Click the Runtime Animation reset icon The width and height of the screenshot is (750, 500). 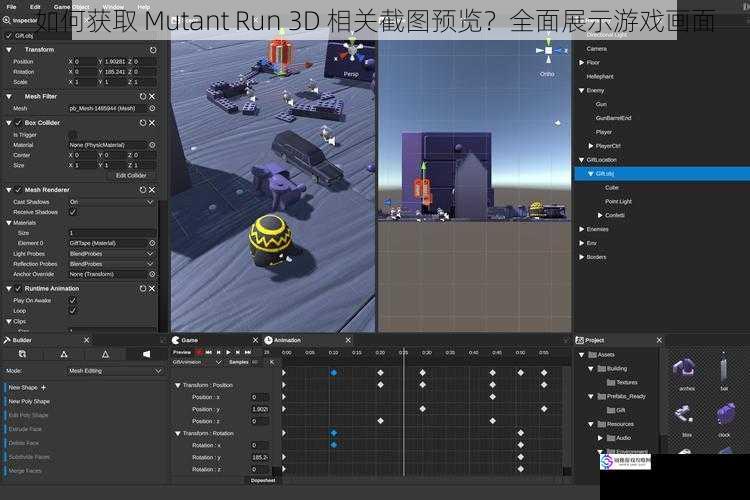point(143,289)
